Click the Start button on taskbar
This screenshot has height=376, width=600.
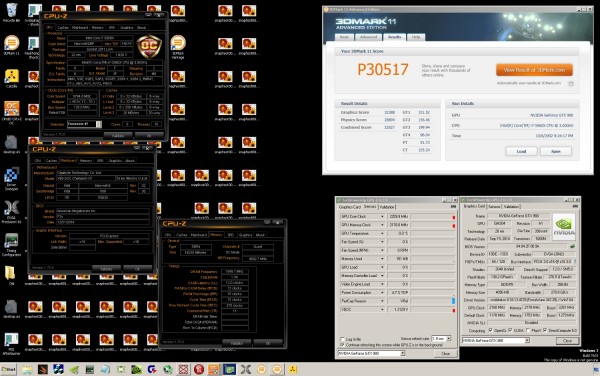pyautogui.click(x=8, y=369)
